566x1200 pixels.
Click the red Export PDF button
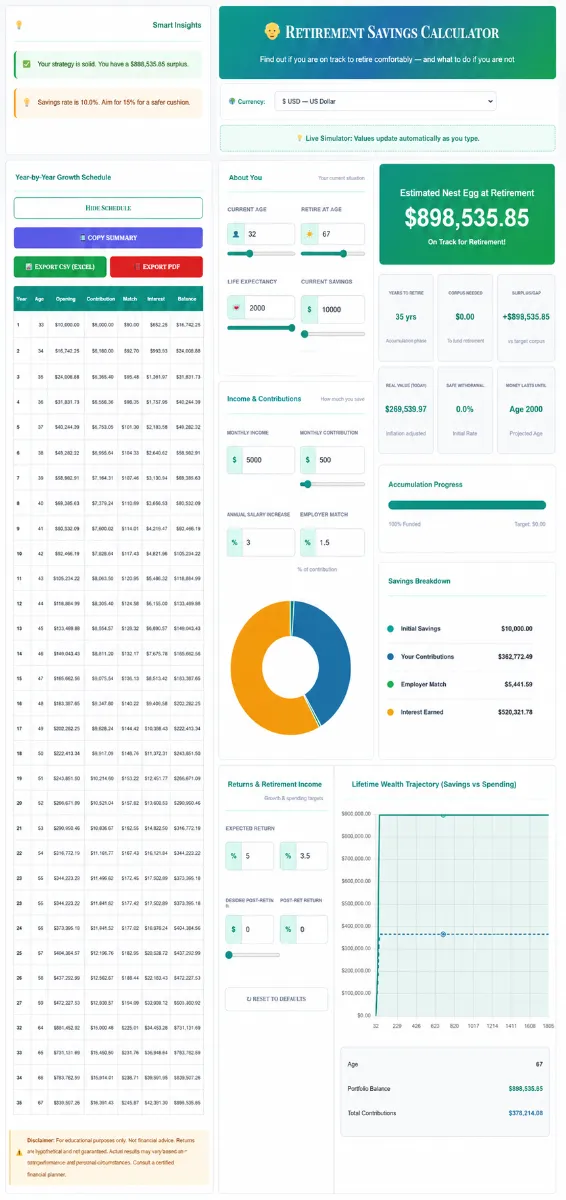click(156, 267)
